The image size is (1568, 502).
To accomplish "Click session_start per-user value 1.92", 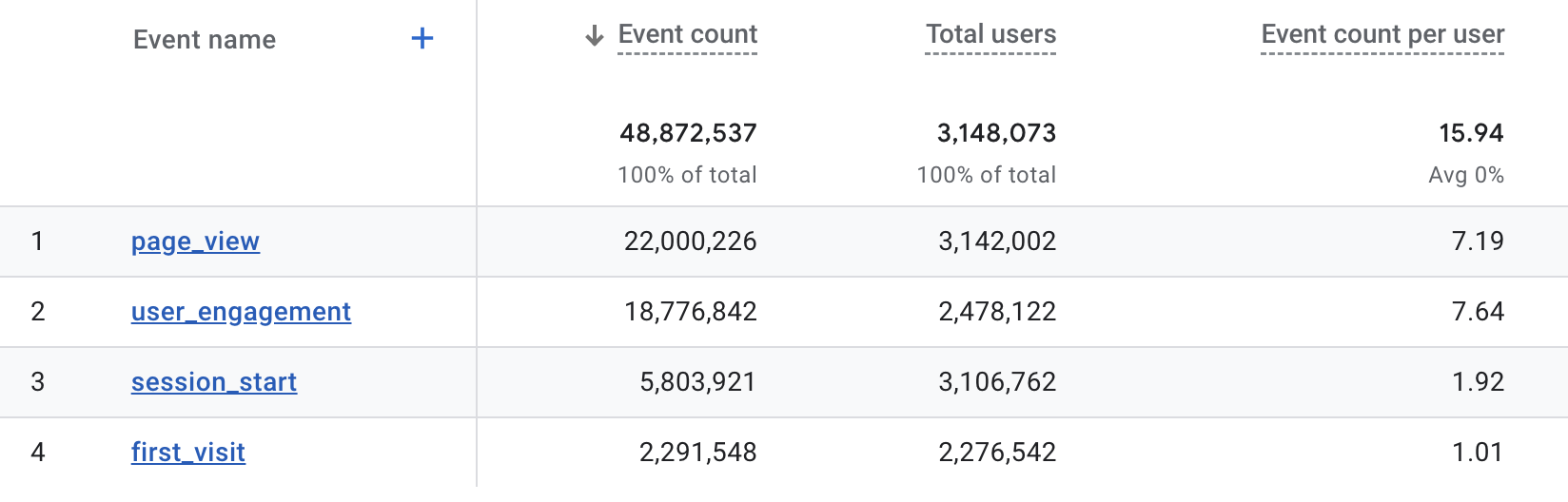I will (x=1479, y=382).
